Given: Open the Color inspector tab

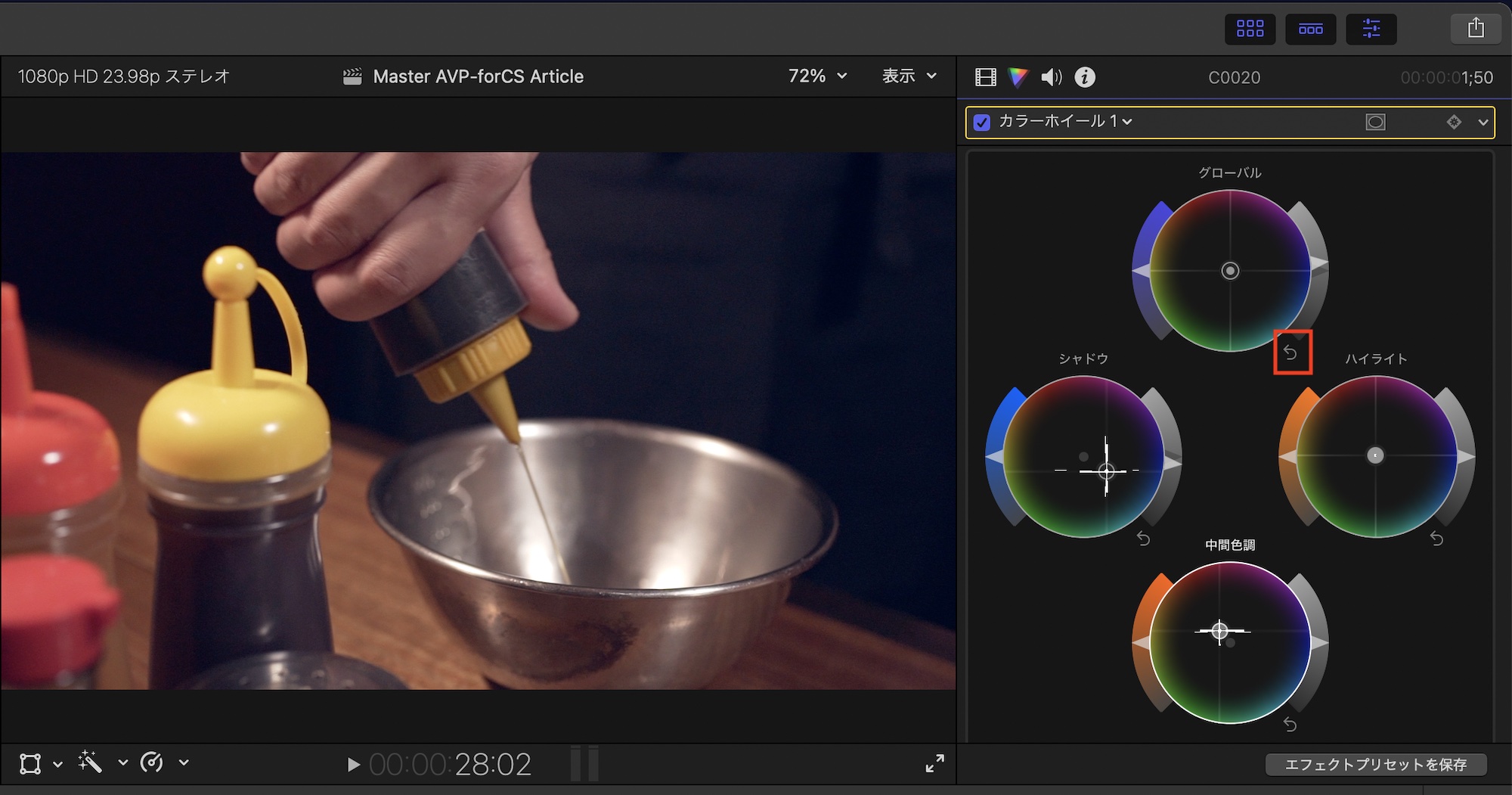Looking at the screenshot, I should coord(1018,77).
